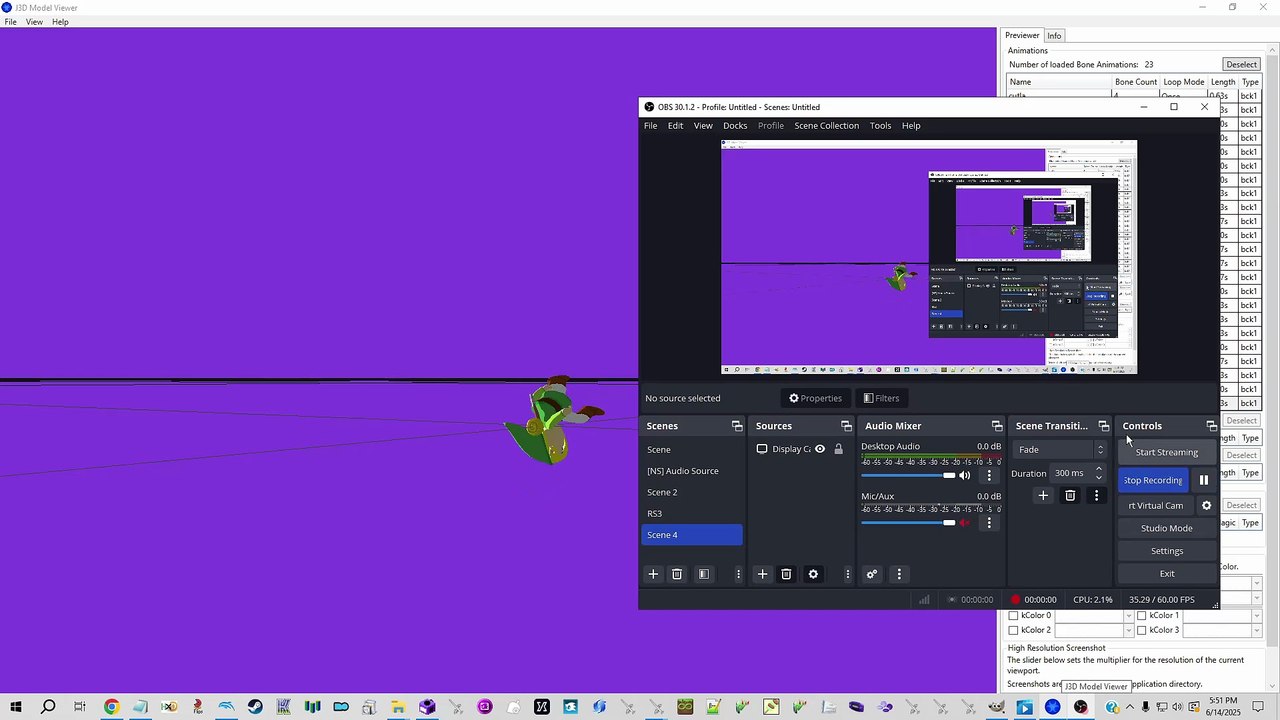This screenshot has height=720, width=1280.
Task: Toggle lock on Display Capture source
Action: click(x=839, y=449)
